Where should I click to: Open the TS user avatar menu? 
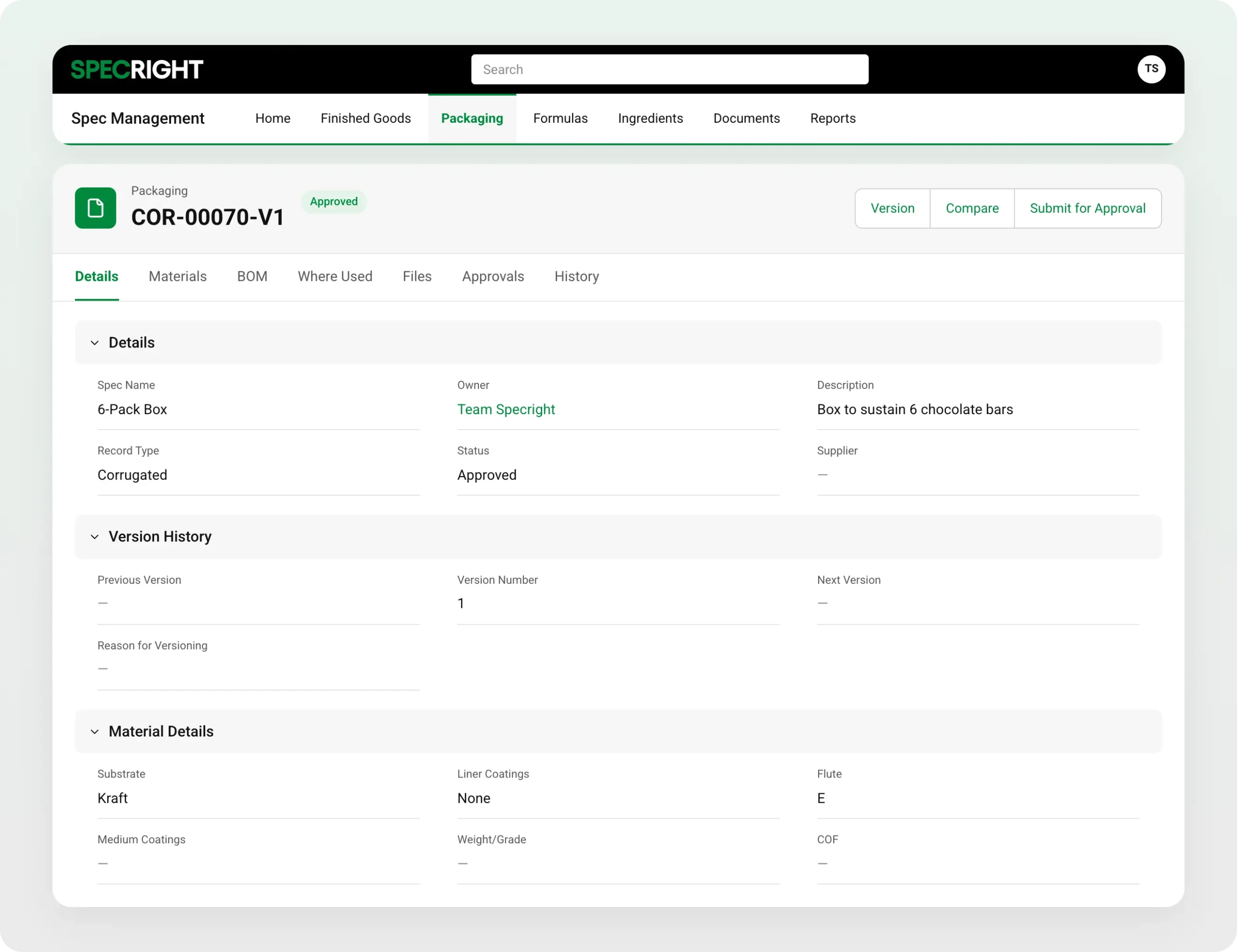(1151, 69)
